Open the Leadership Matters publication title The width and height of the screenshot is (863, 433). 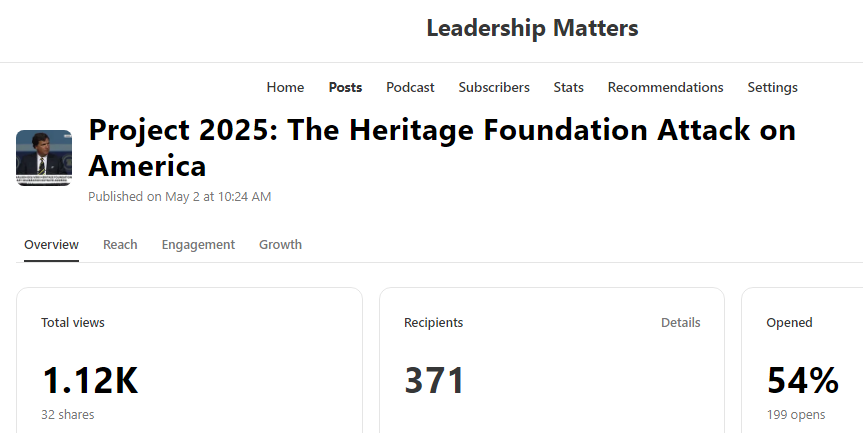click(x=532, y=28)
